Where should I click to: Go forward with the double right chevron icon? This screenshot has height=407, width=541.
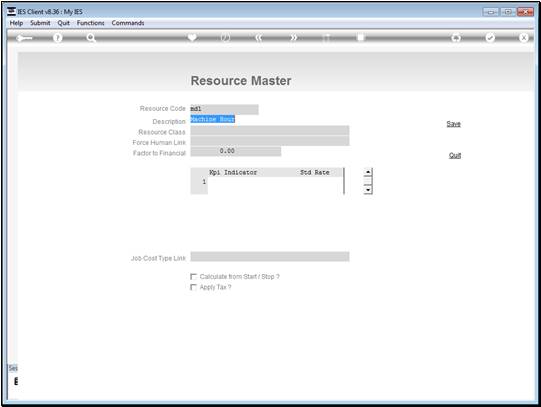293,38
